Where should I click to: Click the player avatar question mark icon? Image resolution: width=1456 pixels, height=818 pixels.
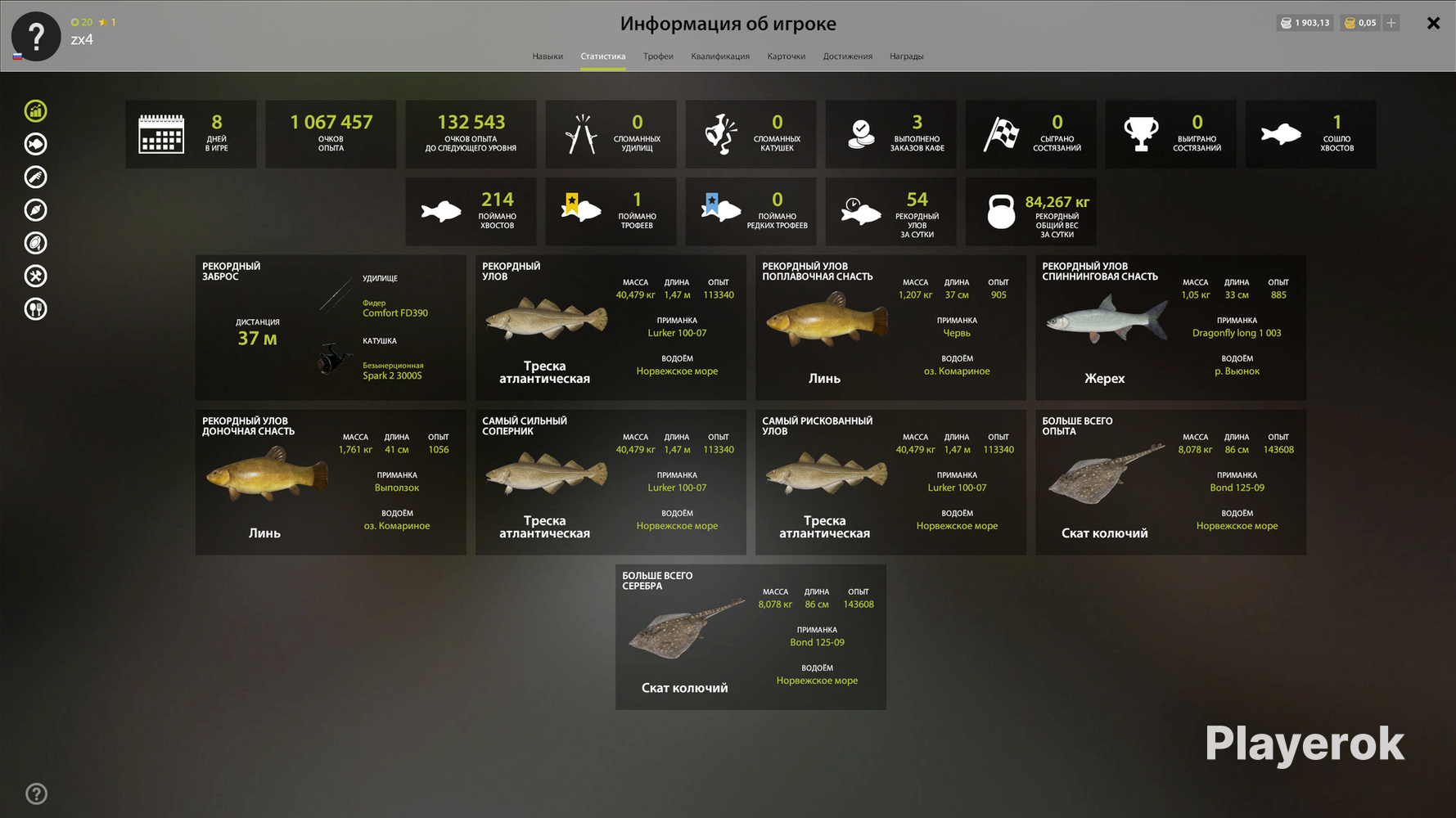(x=36, y=37)
